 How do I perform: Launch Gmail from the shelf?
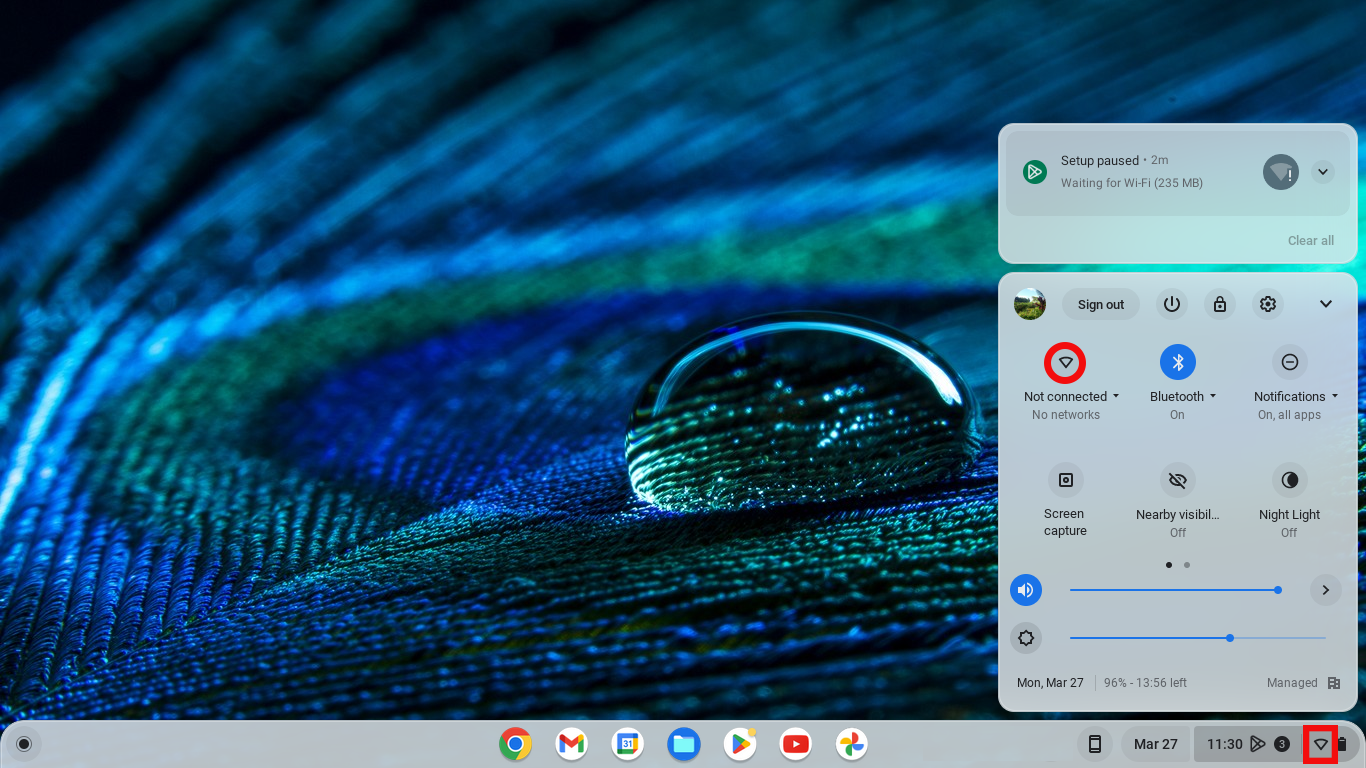[571, 744]
